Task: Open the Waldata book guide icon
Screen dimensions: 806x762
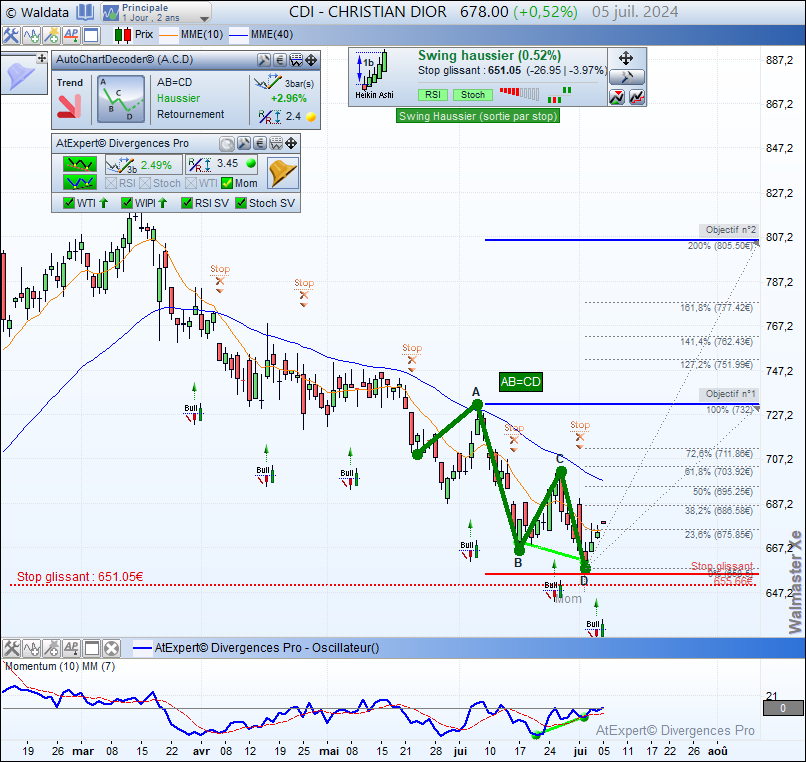Action: [85, 12]
